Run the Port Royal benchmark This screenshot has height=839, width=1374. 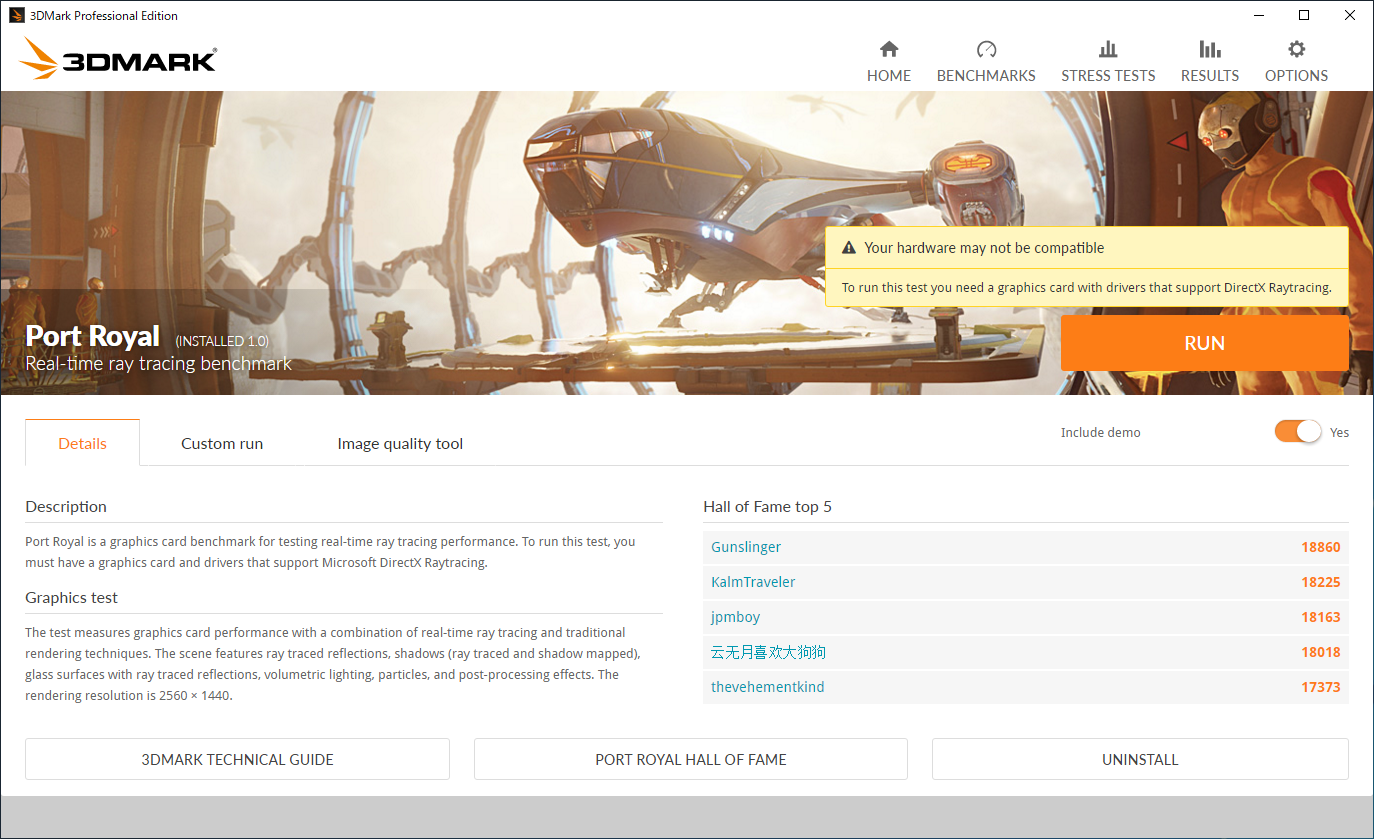pyautogui.click(x=1205, y=343)
